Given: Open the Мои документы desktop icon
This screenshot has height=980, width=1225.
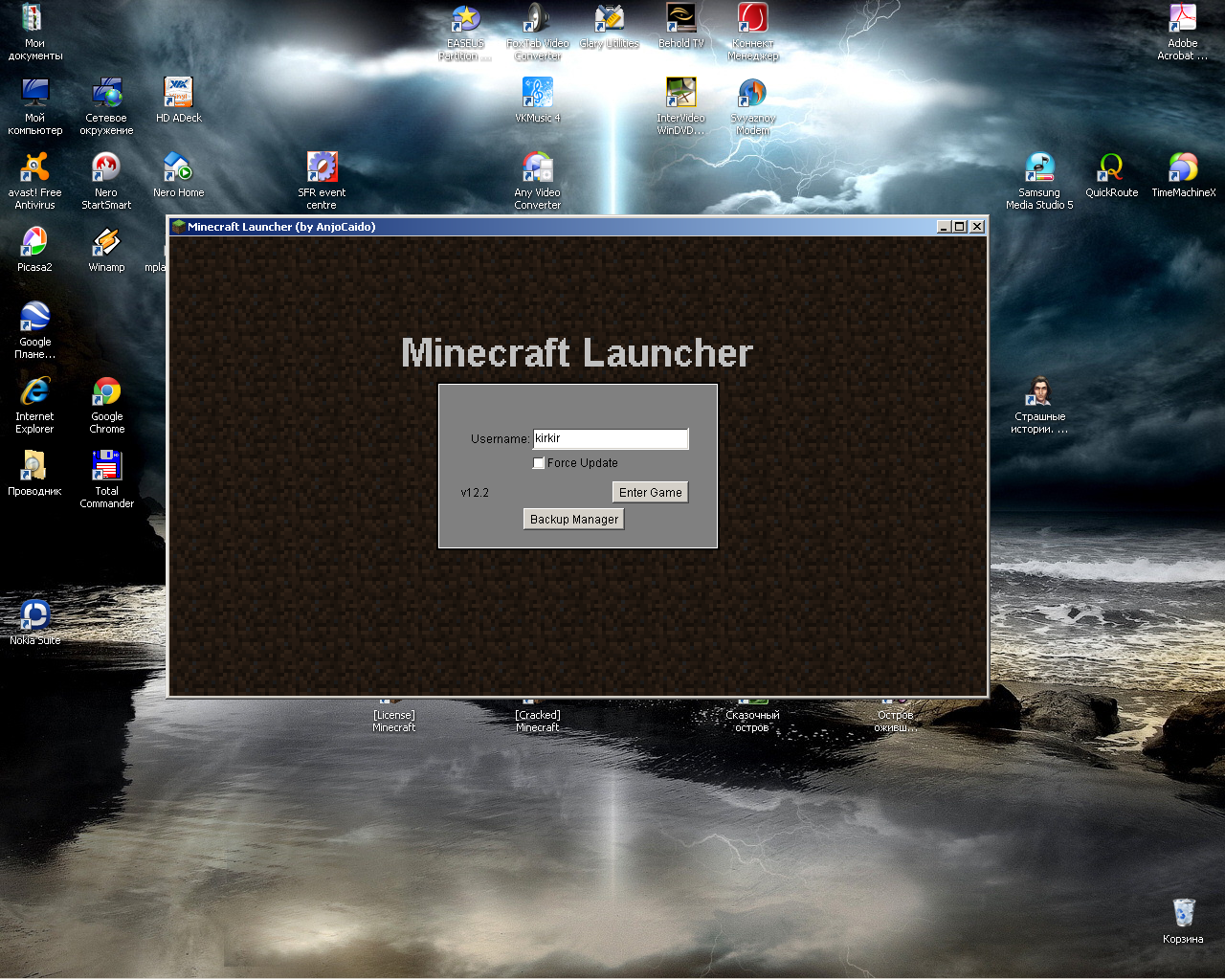Looking at the screenshot, I should point(34,32).
